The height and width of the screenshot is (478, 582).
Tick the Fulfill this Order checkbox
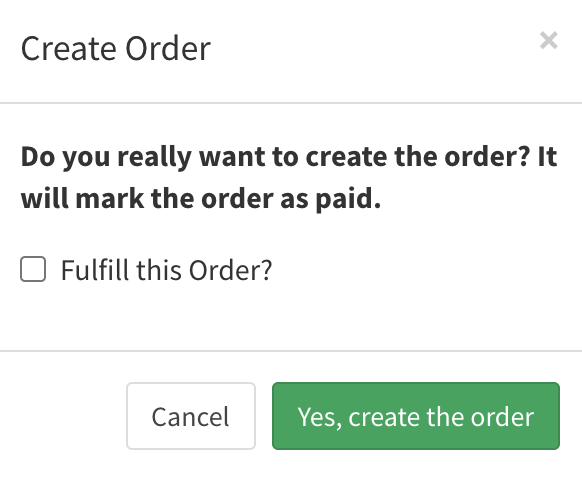click(33, 269)
